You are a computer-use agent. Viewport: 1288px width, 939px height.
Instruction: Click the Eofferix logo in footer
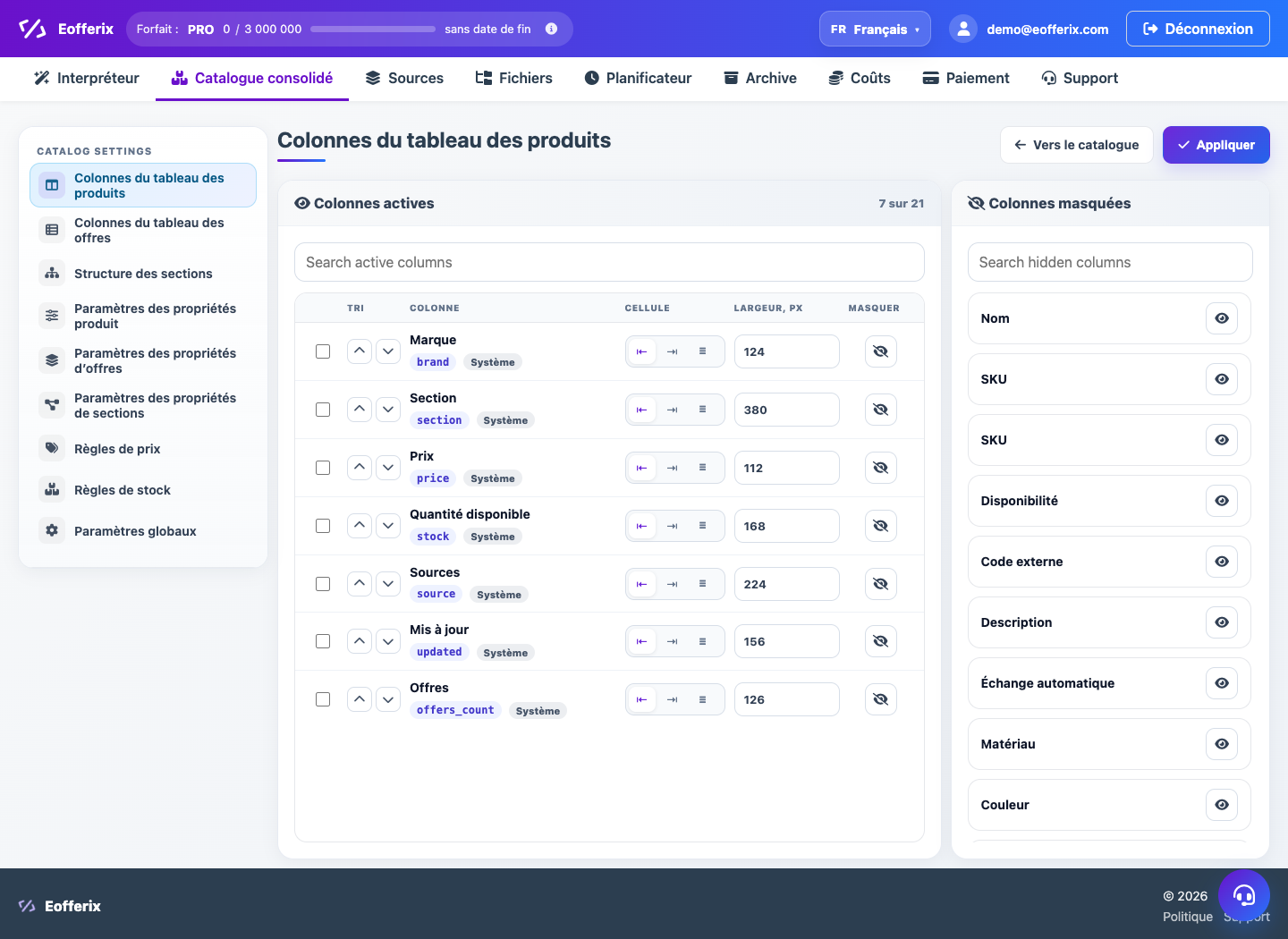[x=60, y=906]
